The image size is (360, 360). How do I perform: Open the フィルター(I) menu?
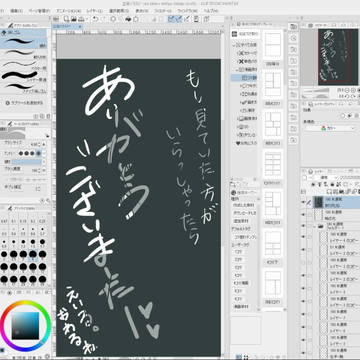pos(162,11)
